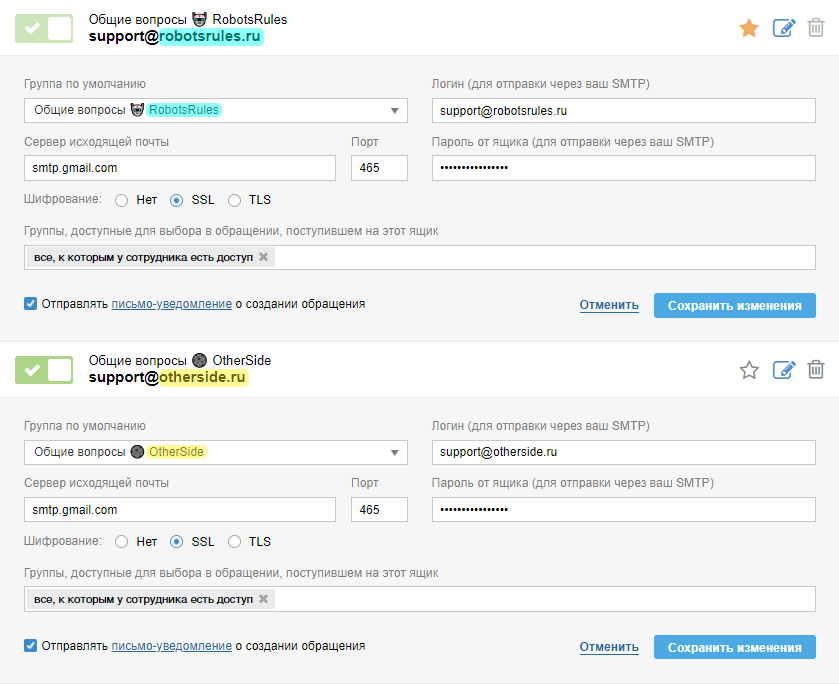839x684 pixels.
Task: Click edit pencil icon for RobotsRules mailbox
Action: pos(784,28)
